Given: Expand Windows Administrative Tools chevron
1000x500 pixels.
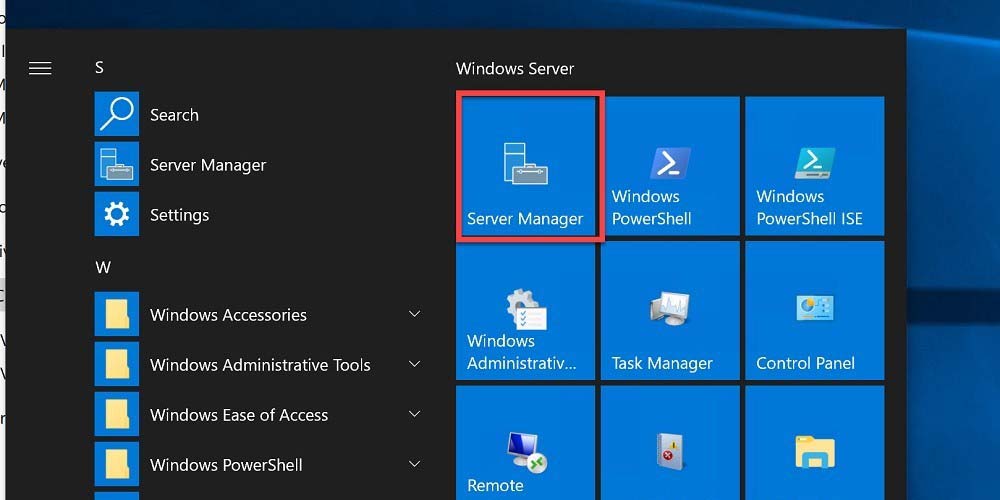Looking at the screenshot, I should 415,364.
